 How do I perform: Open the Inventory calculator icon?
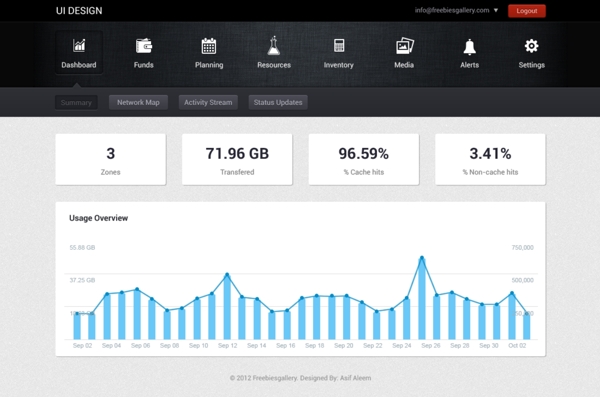click(339, 46)
